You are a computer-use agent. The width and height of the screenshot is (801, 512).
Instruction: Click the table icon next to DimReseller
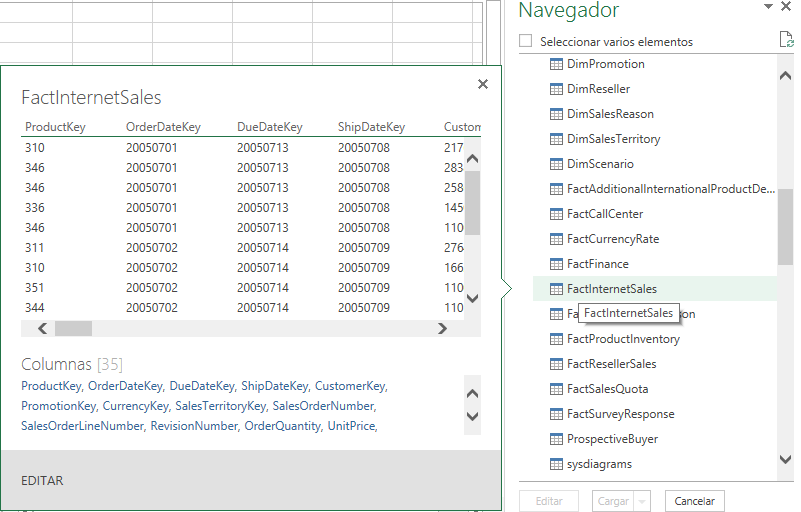557,89
